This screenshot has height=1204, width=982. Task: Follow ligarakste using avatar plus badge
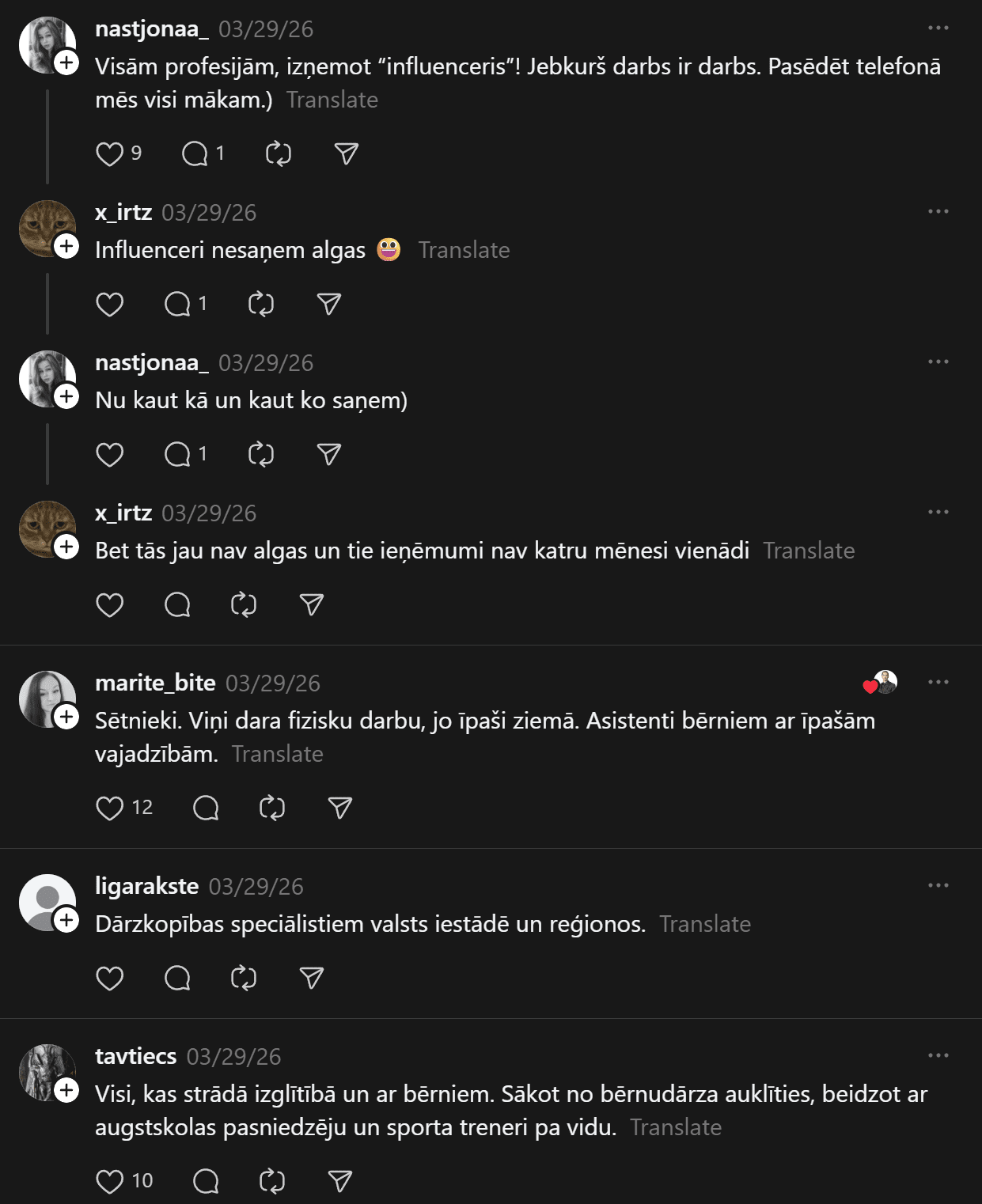point(66,920)
